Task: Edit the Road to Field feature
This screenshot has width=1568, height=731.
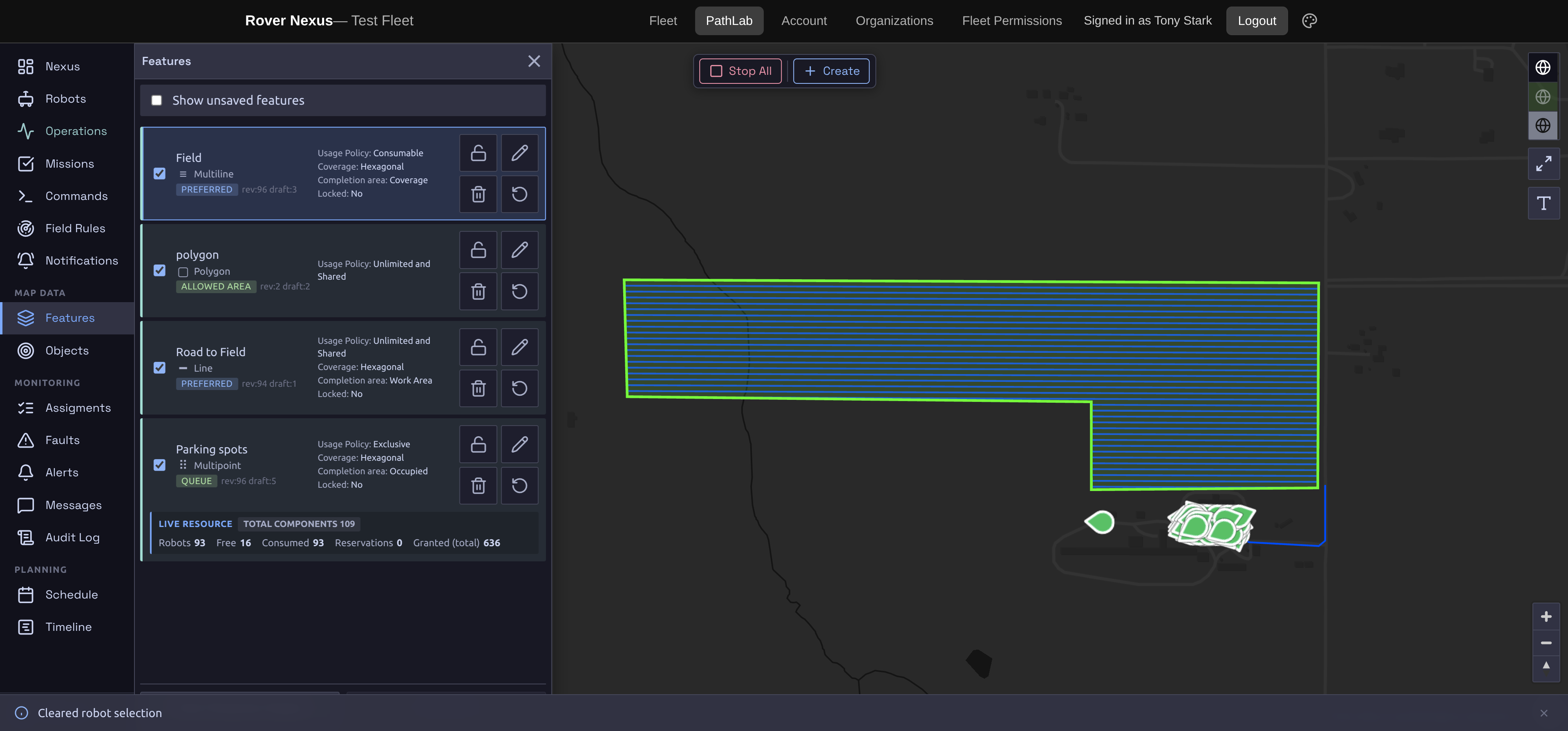Action: click(519, 347)
